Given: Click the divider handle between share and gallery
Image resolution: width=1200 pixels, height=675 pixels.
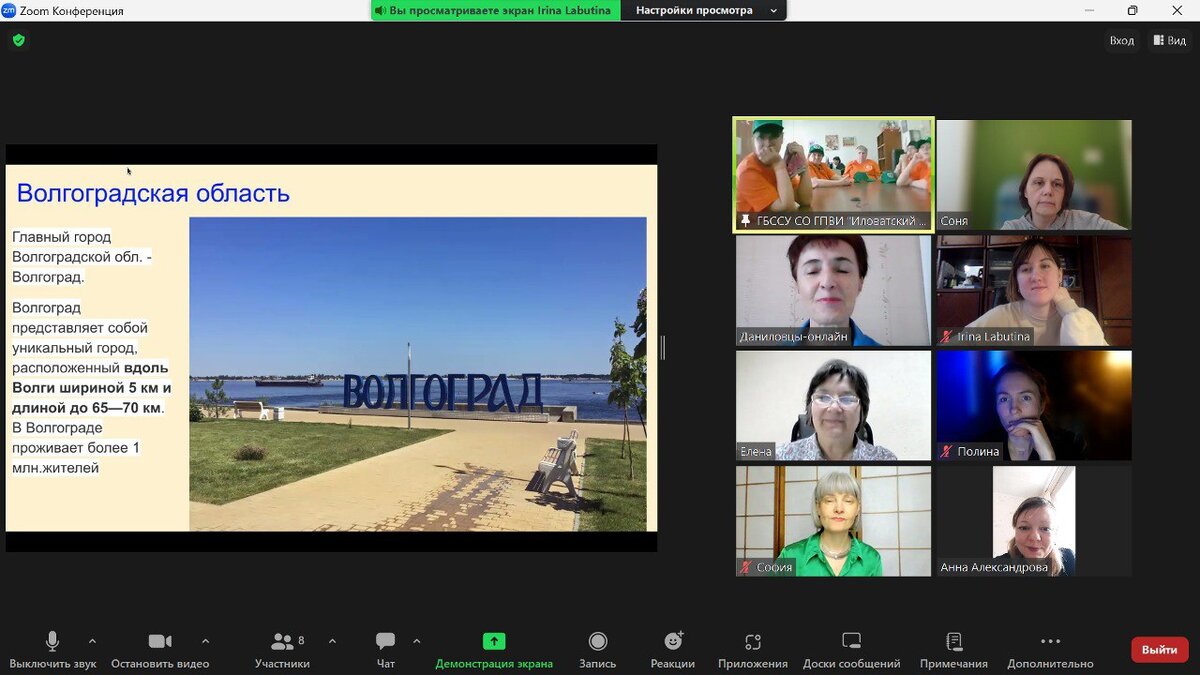Looking at the screenshot, I should click(x=662, y=348).
